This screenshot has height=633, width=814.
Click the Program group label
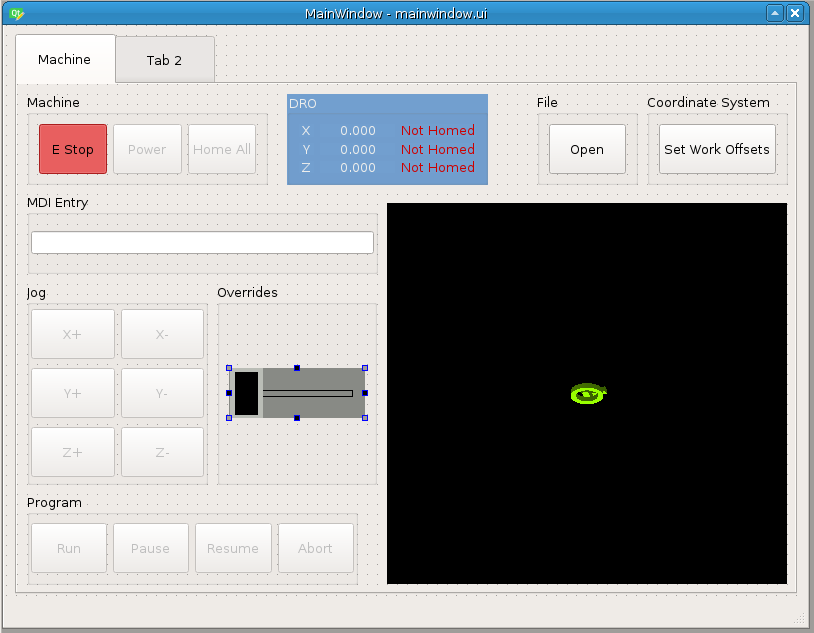click(54, 503)
